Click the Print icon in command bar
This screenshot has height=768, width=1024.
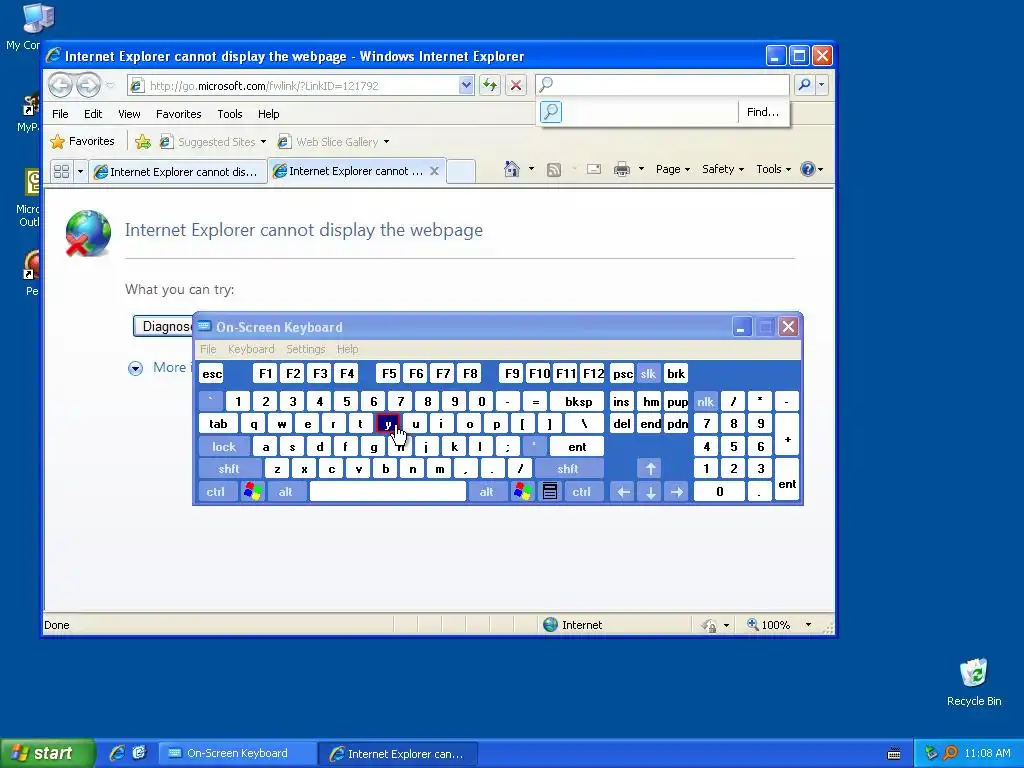[622, 169]
